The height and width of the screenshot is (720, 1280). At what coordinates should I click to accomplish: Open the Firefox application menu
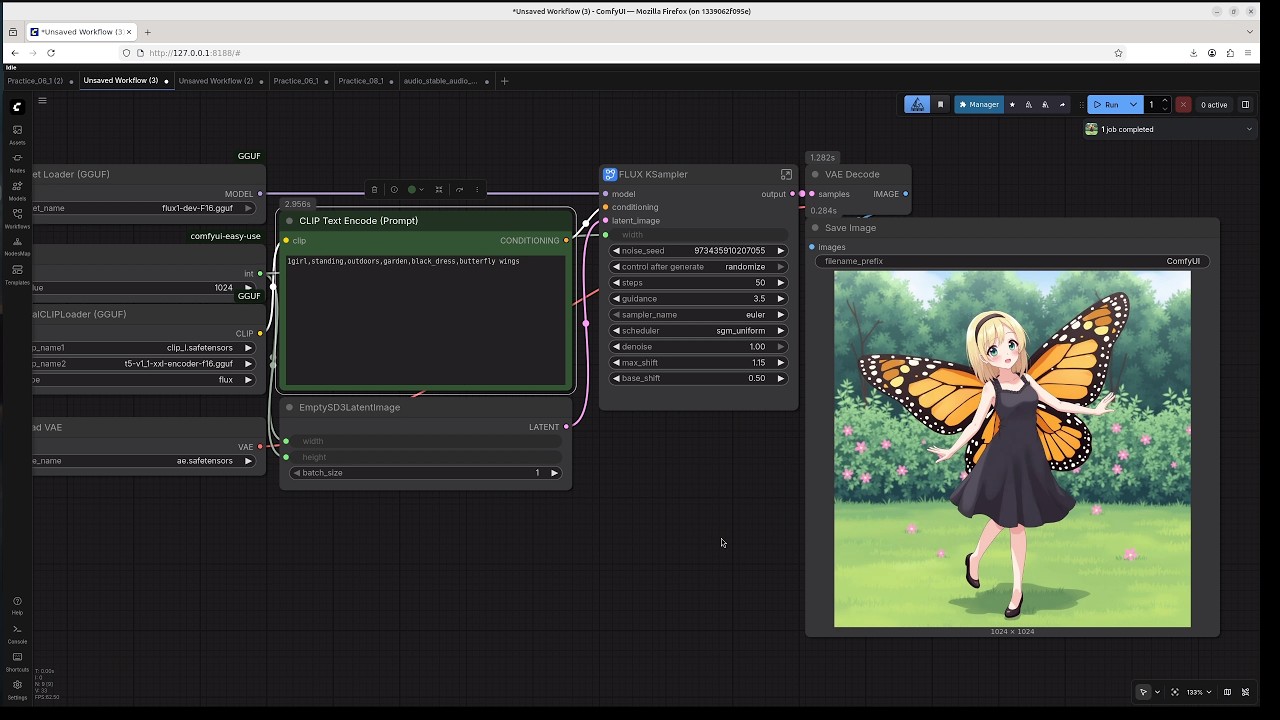[1248, 53]
